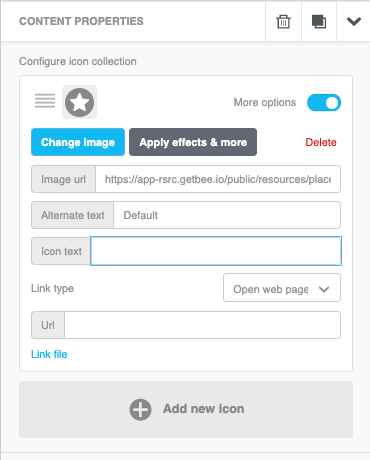Click the red Delete link
The height and width of the screenshot is (460, 370).
[321, 142]
